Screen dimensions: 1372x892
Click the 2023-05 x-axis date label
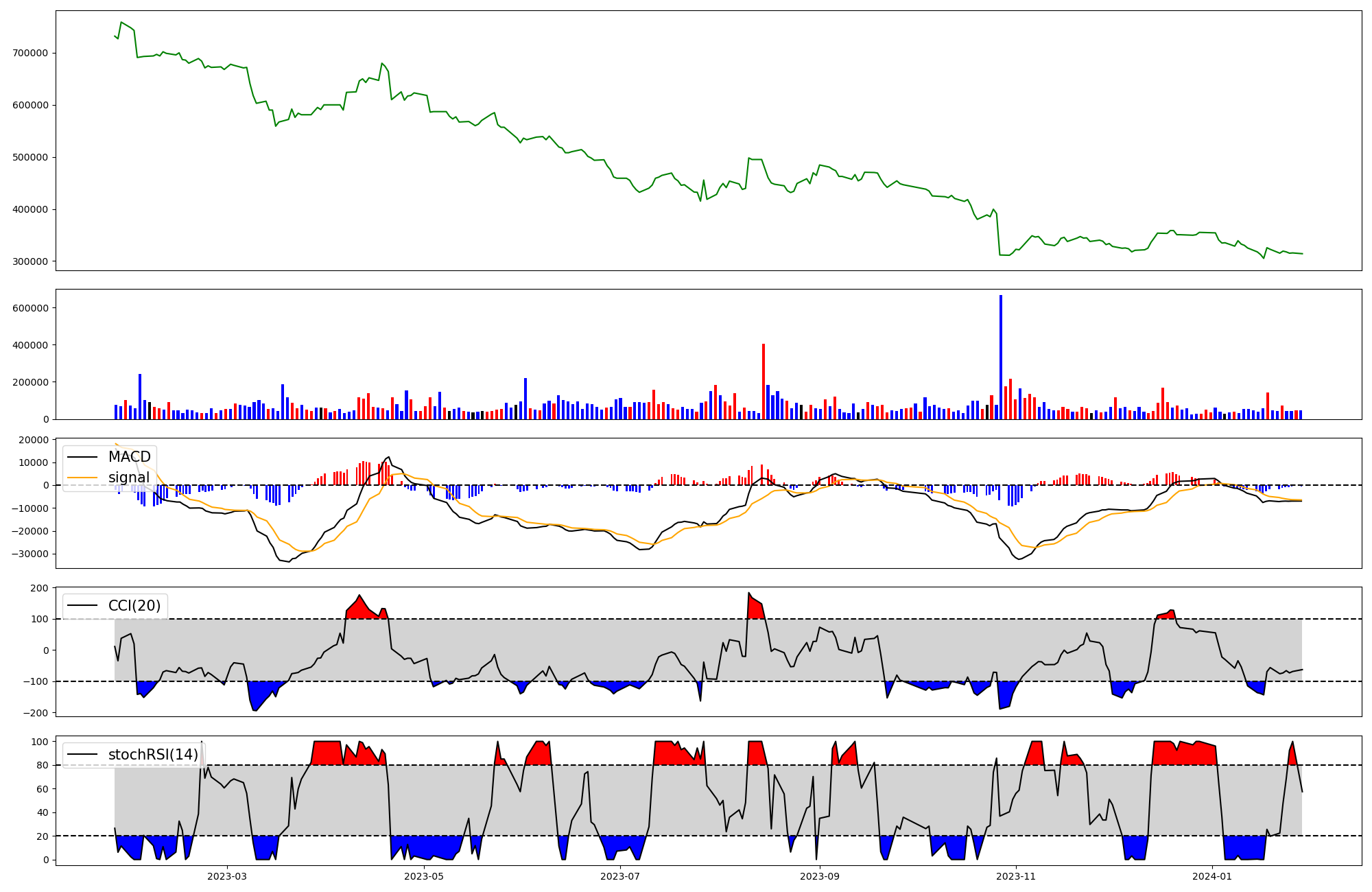(424, 876)
